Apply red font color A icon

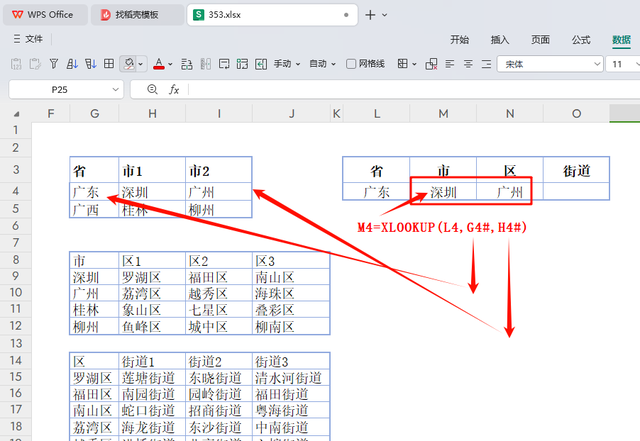[159, 64]
